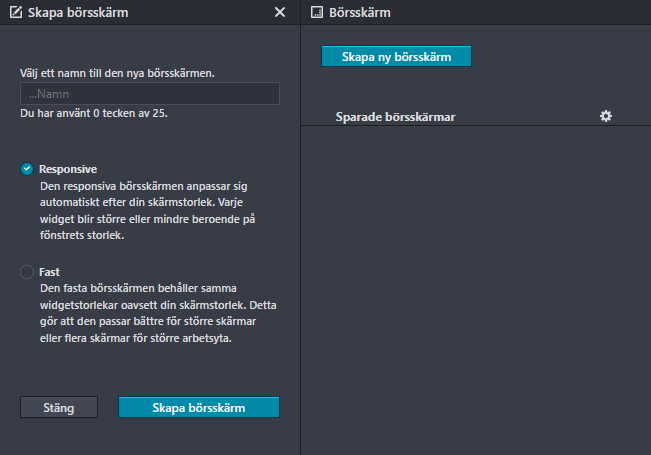Focus the Namn text input field

coord(150,93)
